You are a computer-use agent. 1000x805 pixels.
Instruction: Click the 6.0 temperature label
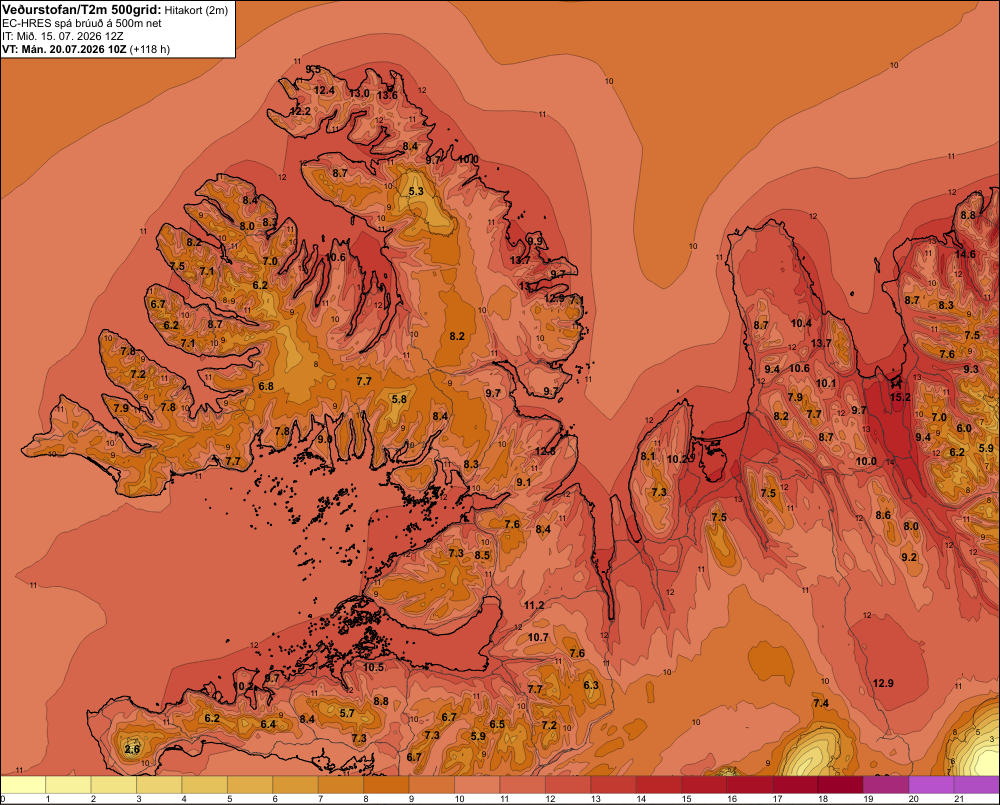pyautogui.click(x=964, y=428)
